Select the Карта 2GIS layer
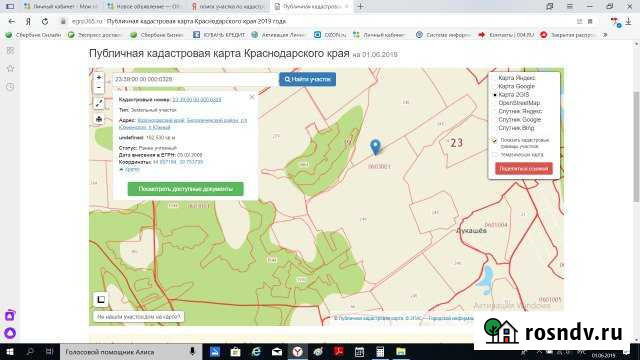The image size is (640, 360). click(x=513, y=95)
